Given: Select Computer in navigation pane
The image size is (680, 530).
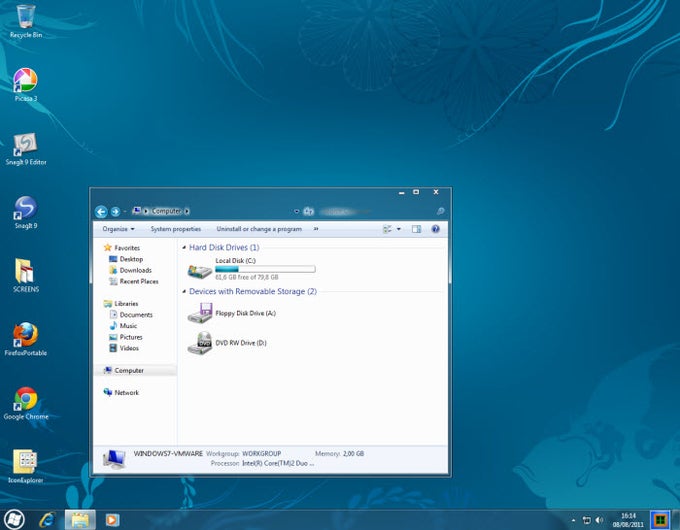Looking at the screenshot, I should click(129, 370).
